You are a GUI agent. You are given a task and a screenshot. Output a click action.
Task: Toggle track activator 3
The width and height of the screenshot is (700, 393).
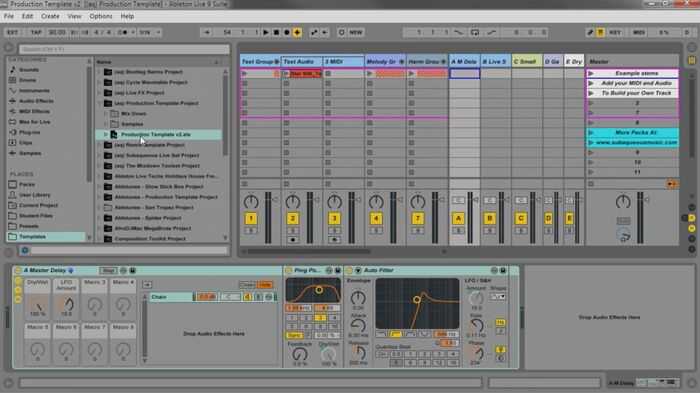pyautogui.click(x=334, y=218)
